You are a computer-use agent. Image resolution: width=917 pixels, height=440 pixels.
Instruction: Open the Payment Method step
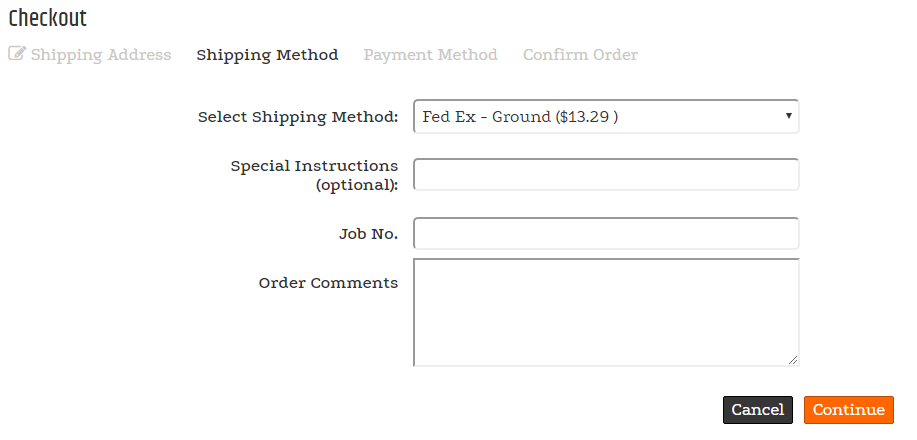click(x=430, y=55)
